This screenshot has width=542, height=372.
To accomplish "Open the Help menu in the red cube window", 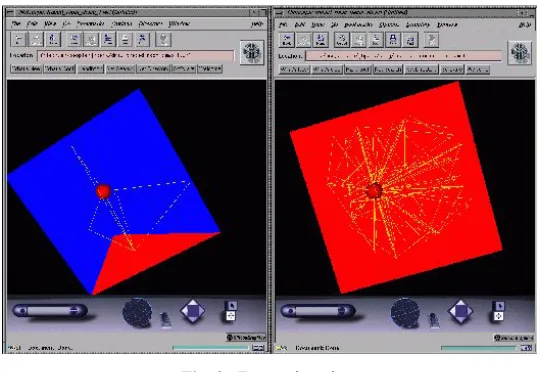I will [x=524, y=25].
